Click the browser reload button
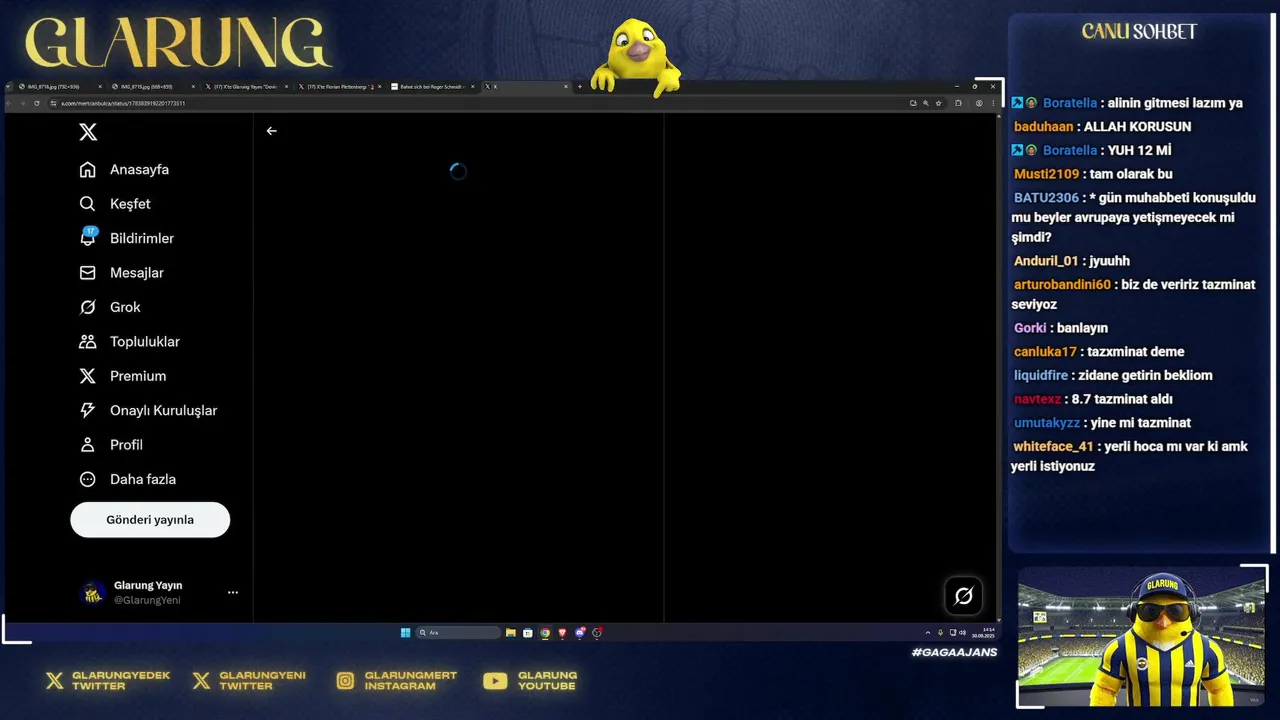 [37, 103]
